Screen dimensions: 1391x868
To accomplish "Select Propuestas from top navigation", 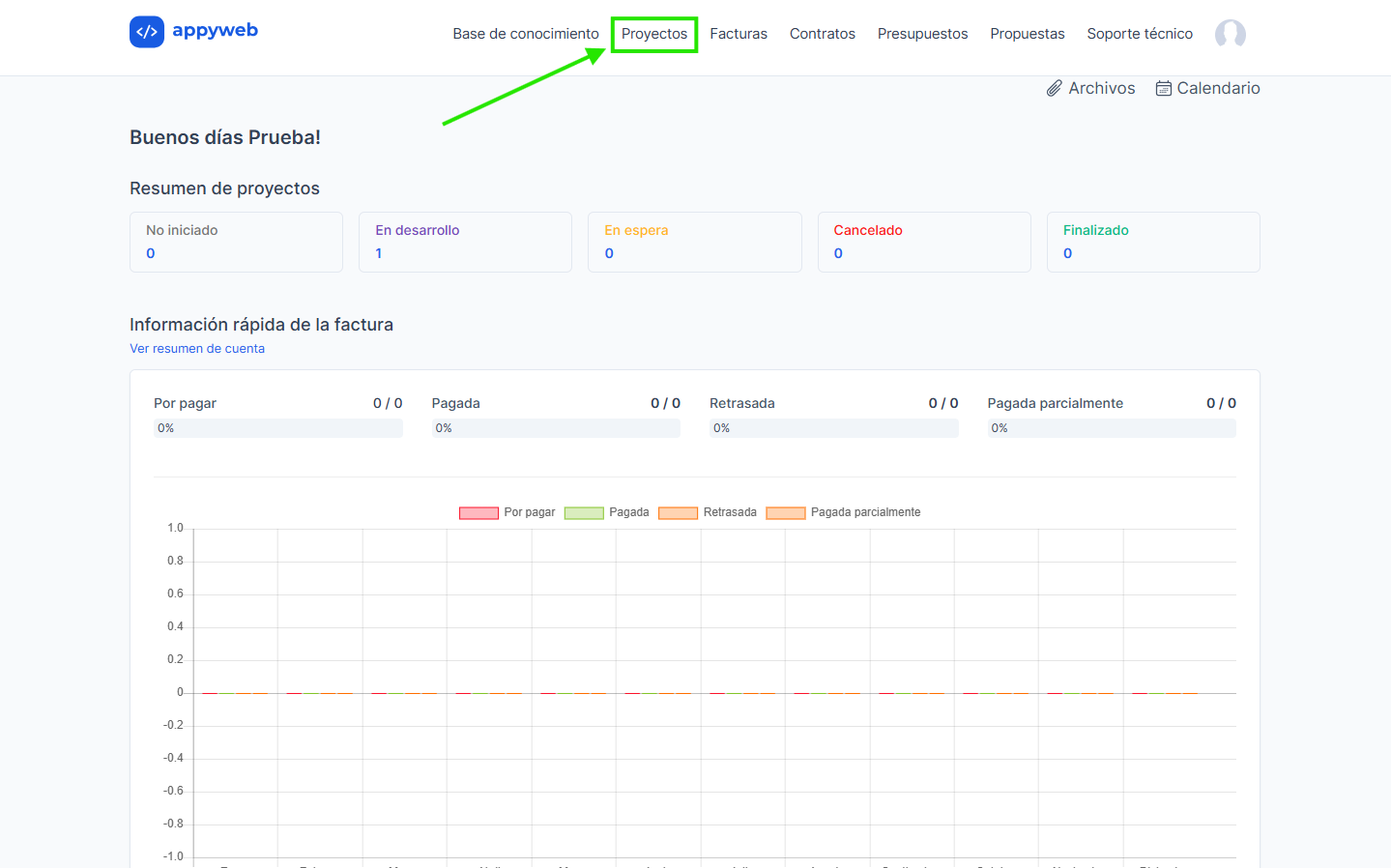I will [1027, 34].
